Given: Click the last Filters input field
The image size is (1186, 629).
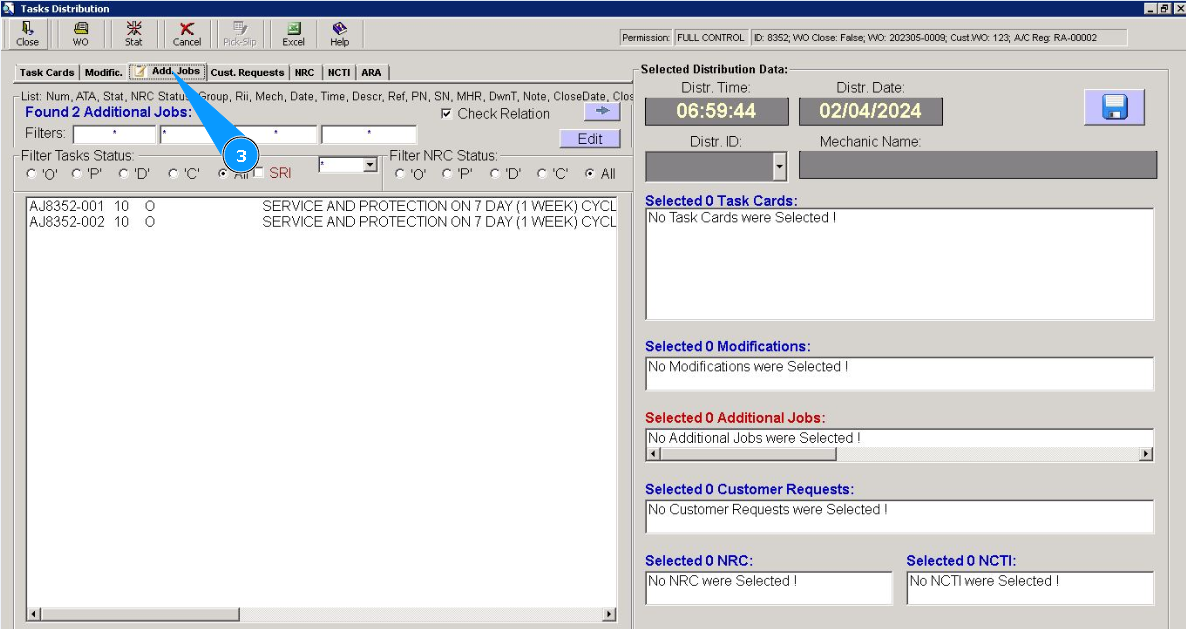Looking at the screenshot, I should click(369, 135).
